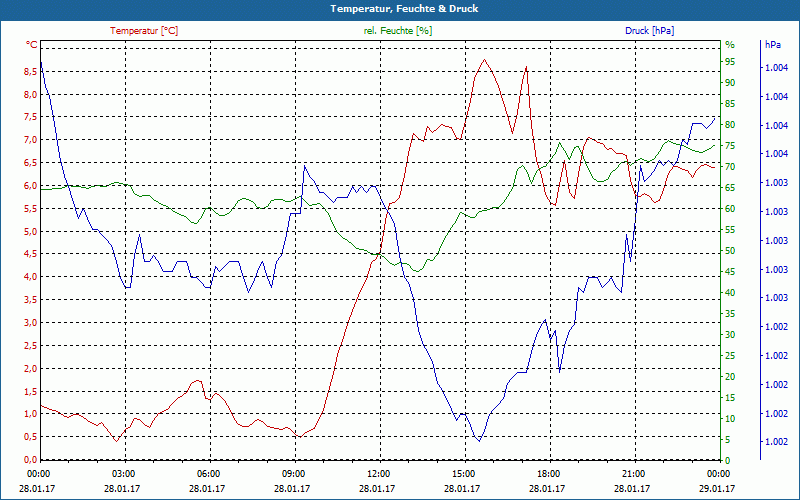
Task: Select the 'Druck [hPa]' legend label
Action: click(x=650, y=31)
